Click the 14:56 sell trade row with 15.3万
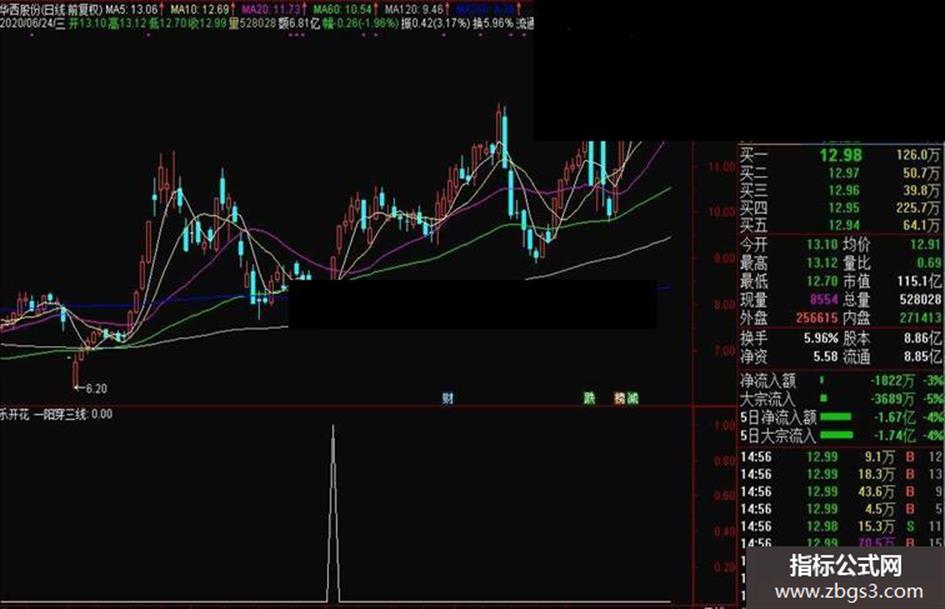Screen dimensions: 945x609 (x=841, y=527)
